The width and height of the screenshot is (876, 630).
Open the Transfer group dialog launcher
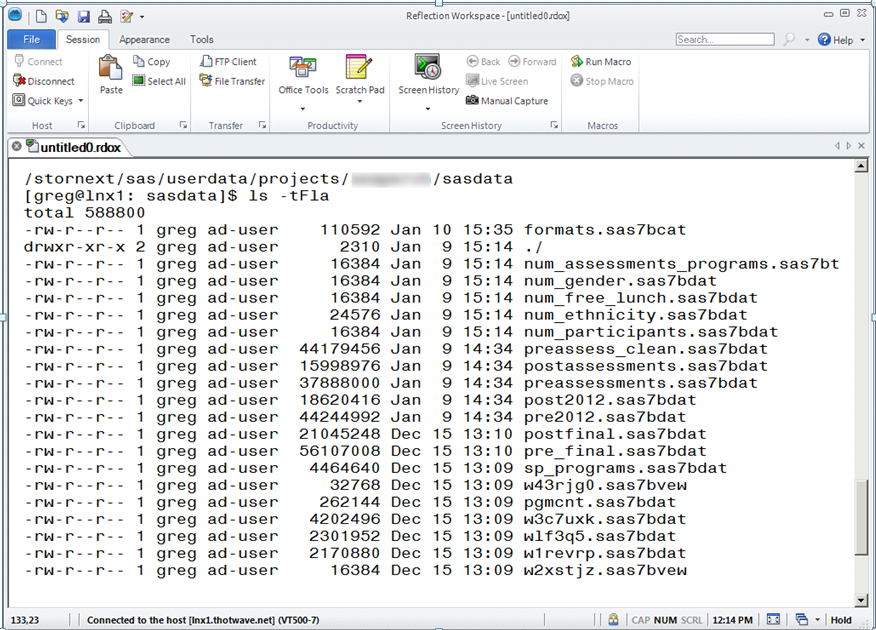pos(263,125)
